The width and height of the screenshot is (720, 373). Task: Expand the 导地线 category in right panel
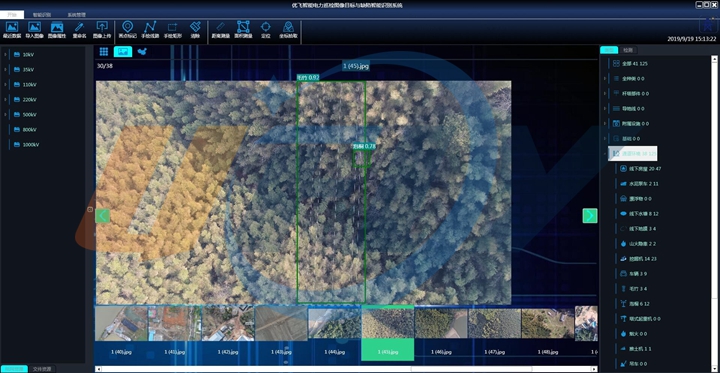click(x=605, y=108)
